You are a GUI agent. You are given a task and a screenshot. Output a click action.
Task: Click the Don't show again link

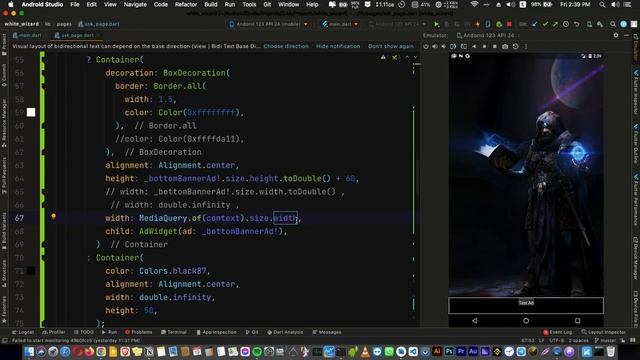(x=391, y=46)
